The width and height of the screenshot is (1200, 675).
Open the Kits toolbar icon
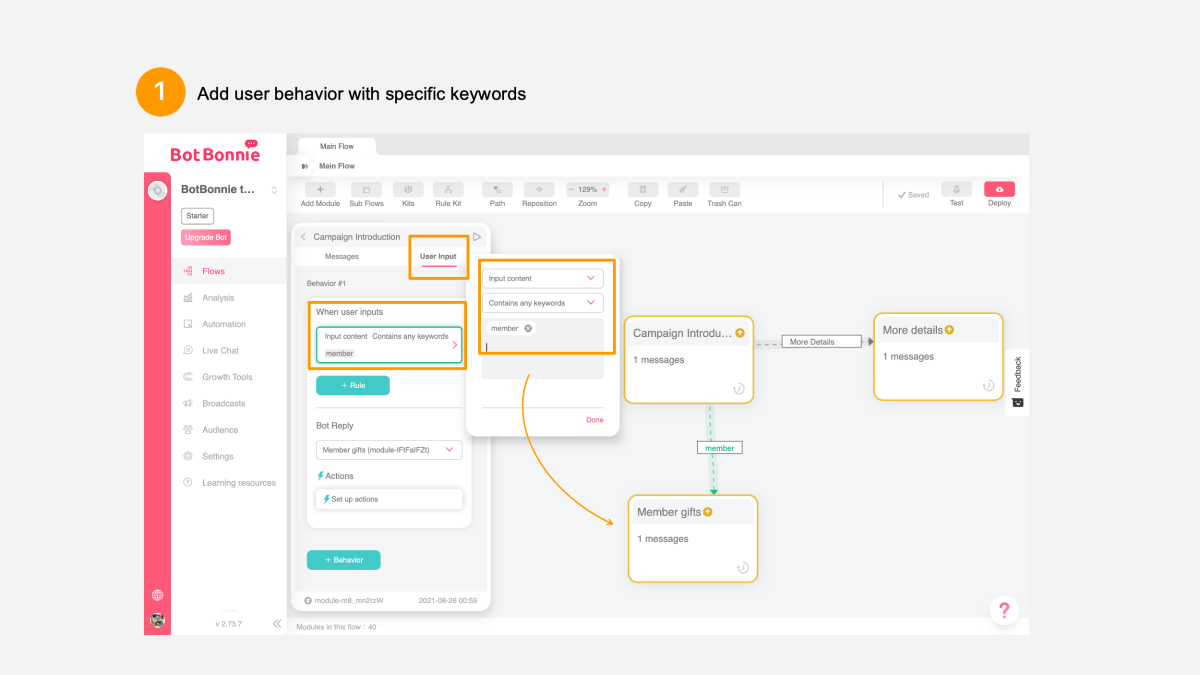click(x=408, y=189)
